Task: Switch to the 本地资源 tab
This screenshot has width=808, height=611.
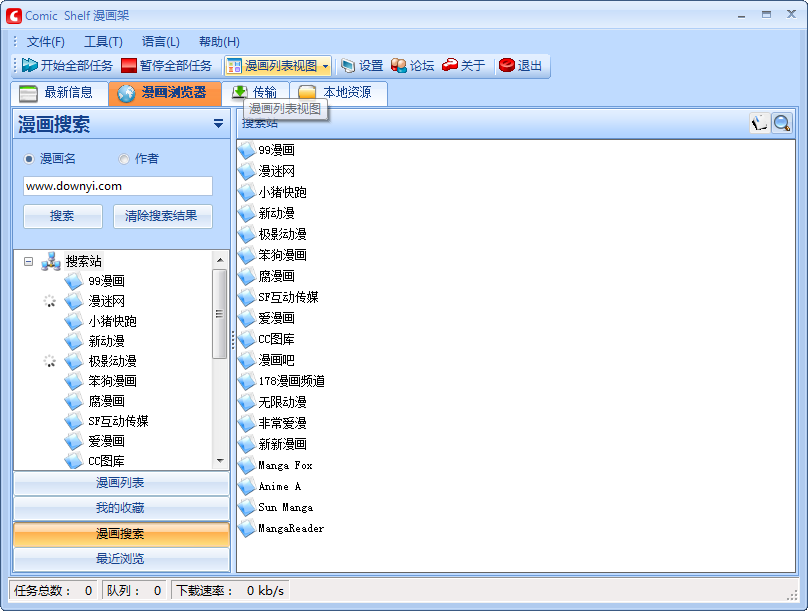Action: click(339, 93)
